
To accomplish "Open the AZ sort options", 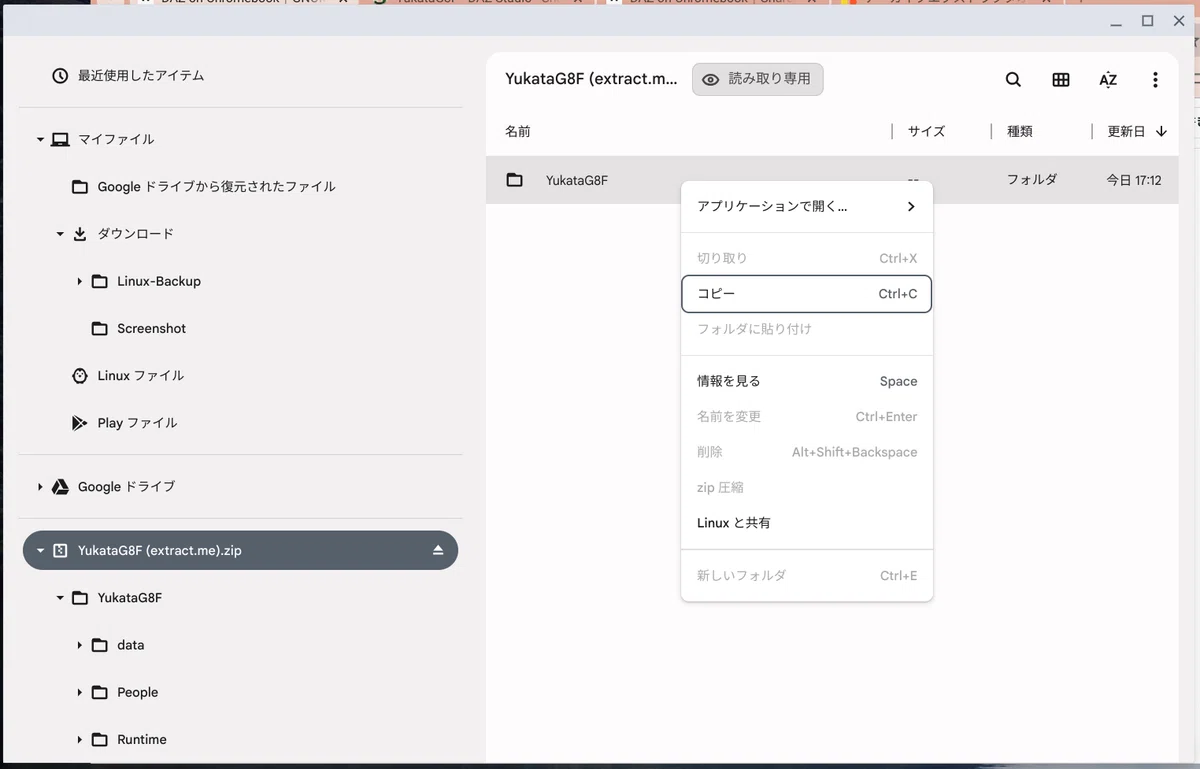I will 1108,80.
